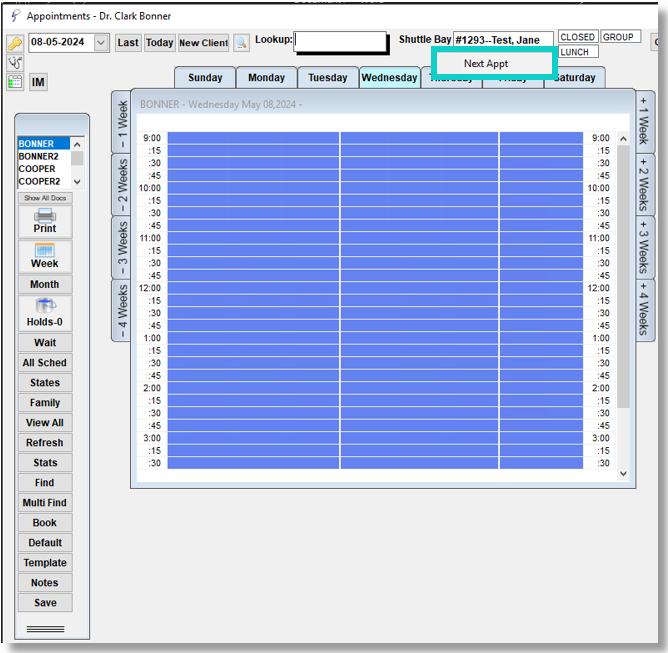Open the Stats button
This screenshot has width=668, height=653.
pyautogui.click(x=45, y=463)
